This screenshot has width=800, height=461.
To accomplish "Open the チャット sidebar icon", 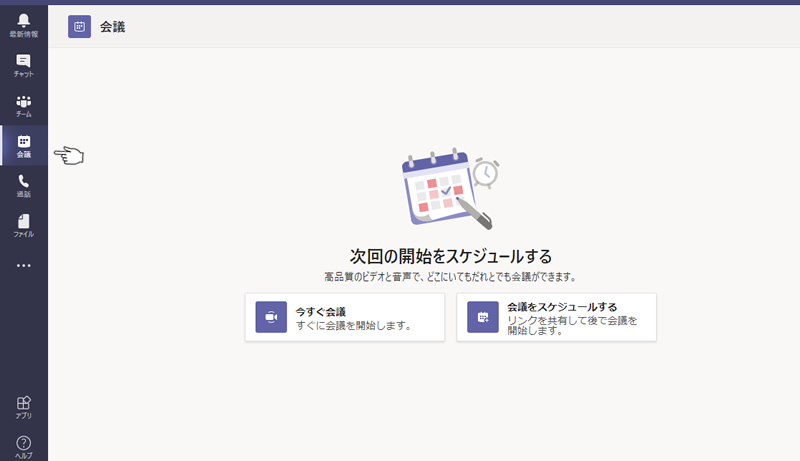I will 23,66.
